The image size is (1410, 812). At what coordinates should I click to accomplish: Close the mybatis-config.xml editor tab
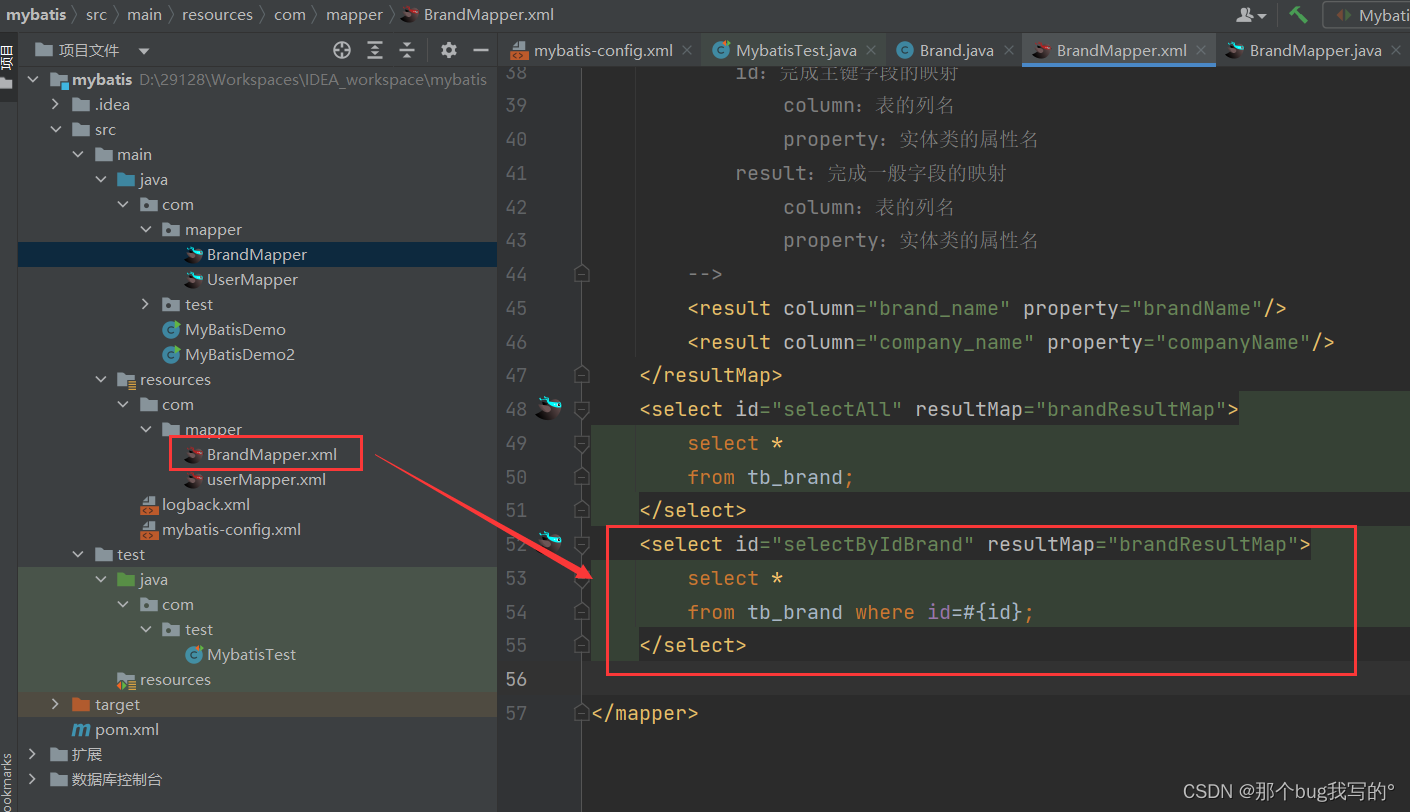coord(686,50)
